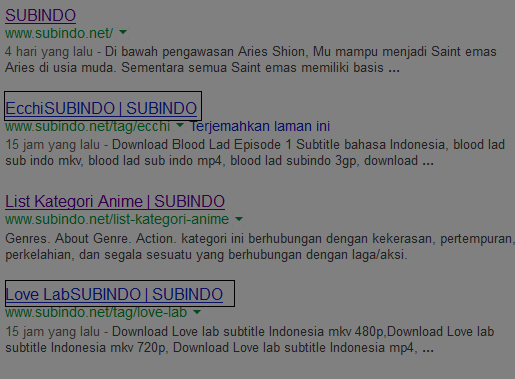
Task: Click the www.subindo.net/tag/love-lab URL text
Action: [96, 312]
